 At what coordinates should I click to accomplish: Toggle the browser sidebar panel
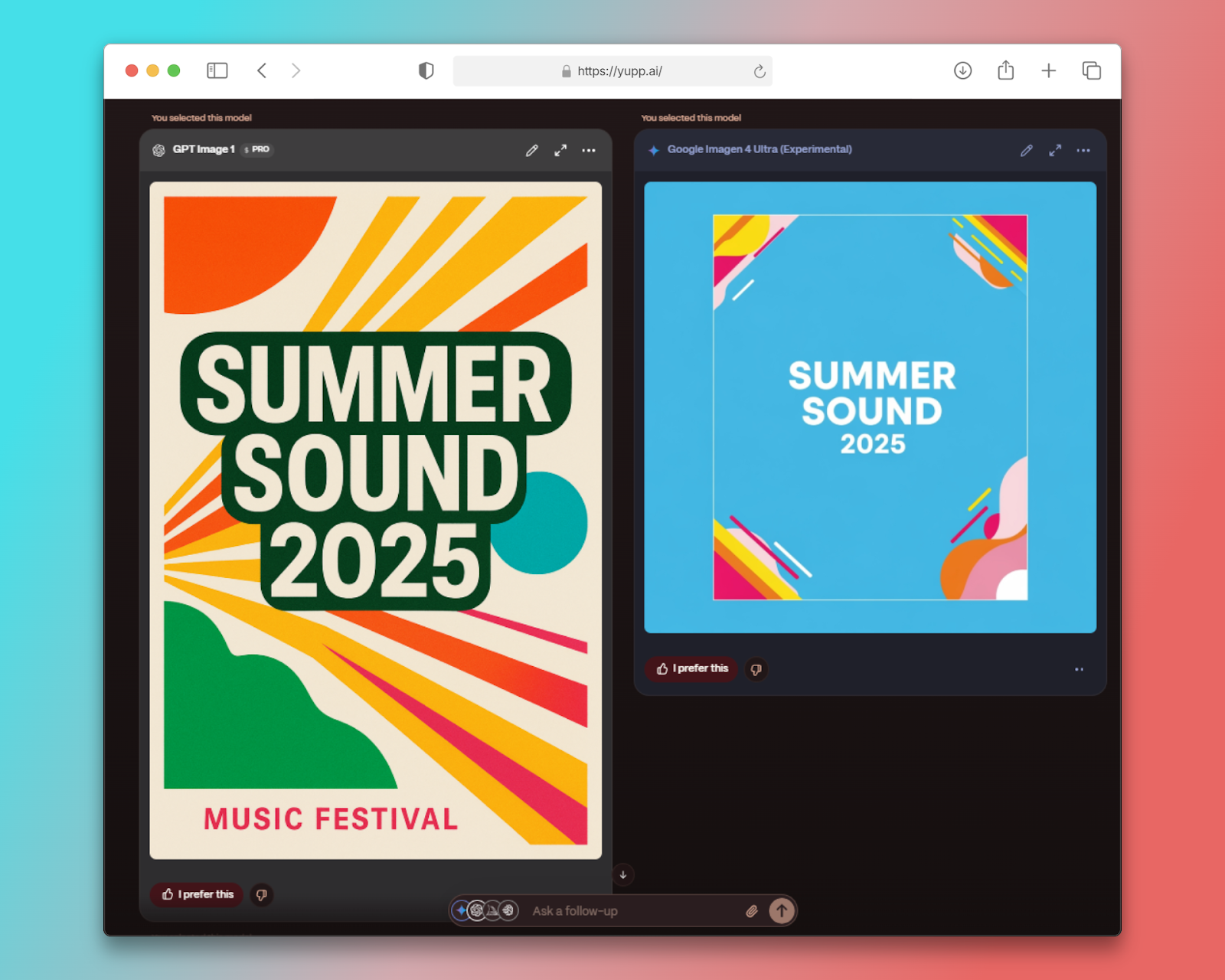217,71
